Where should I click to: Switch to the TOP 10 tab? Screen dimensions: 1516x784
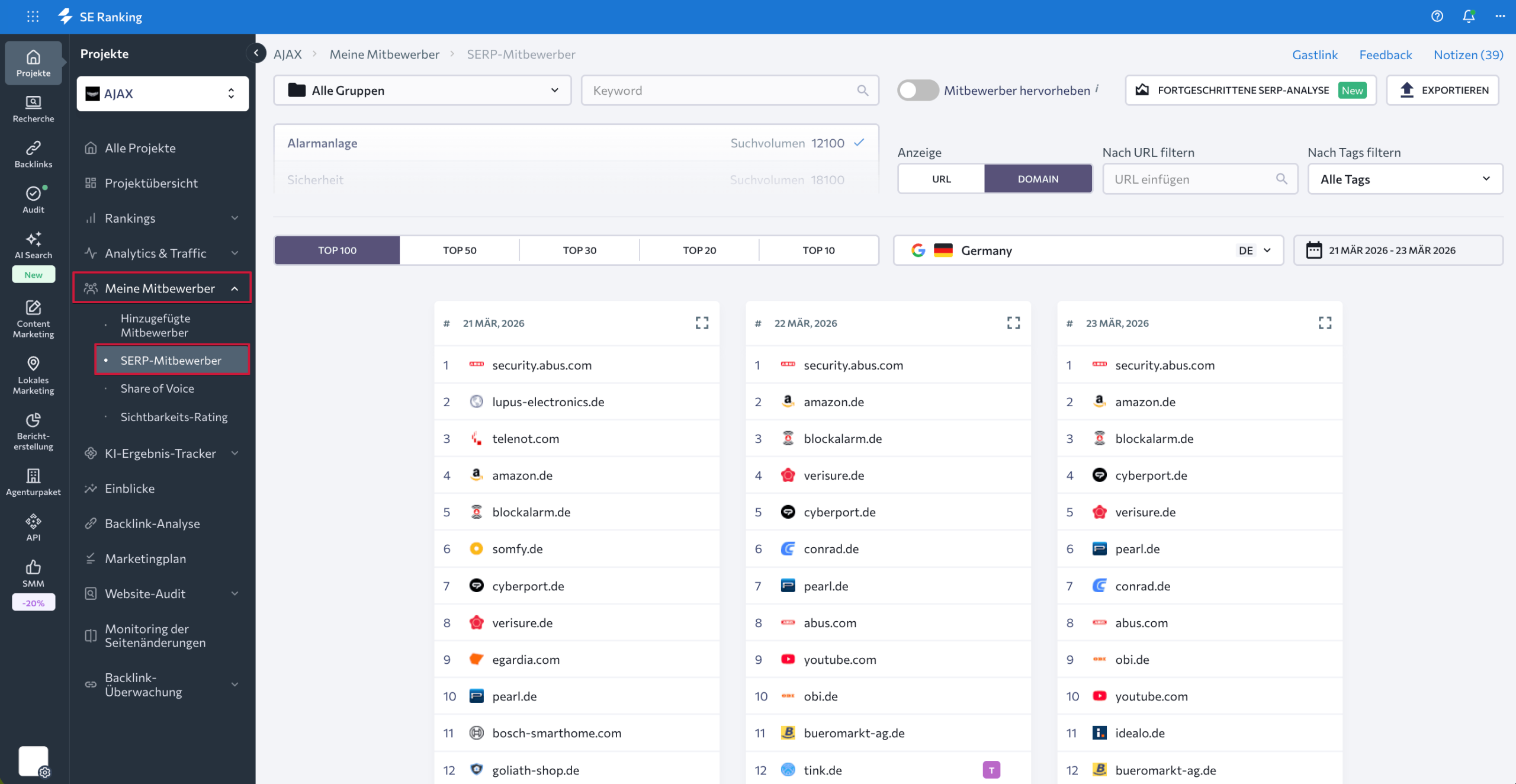tap(818, 250)
